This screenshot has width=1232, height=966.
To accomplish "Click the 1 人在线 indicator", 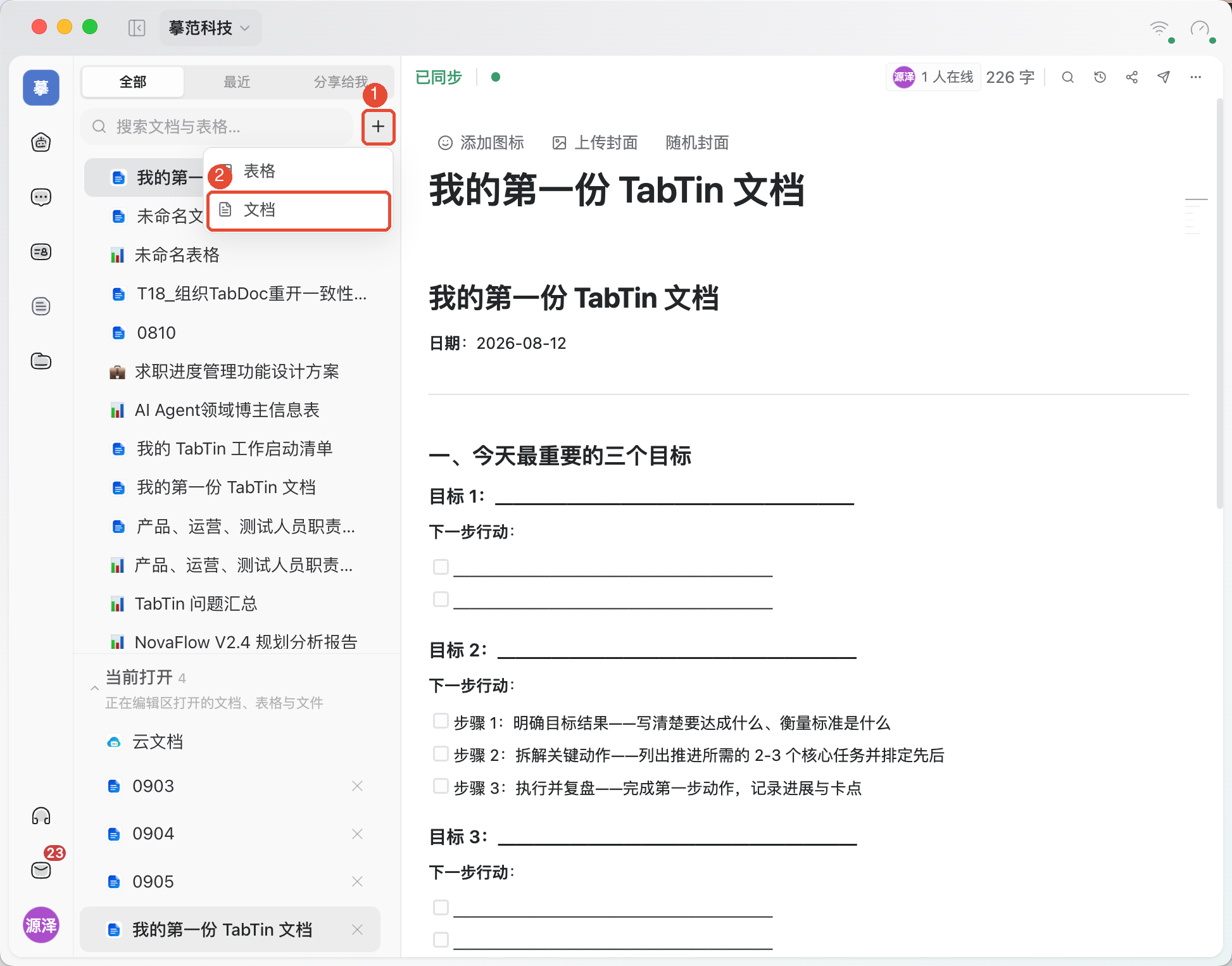I will click(x=933, y=77).
